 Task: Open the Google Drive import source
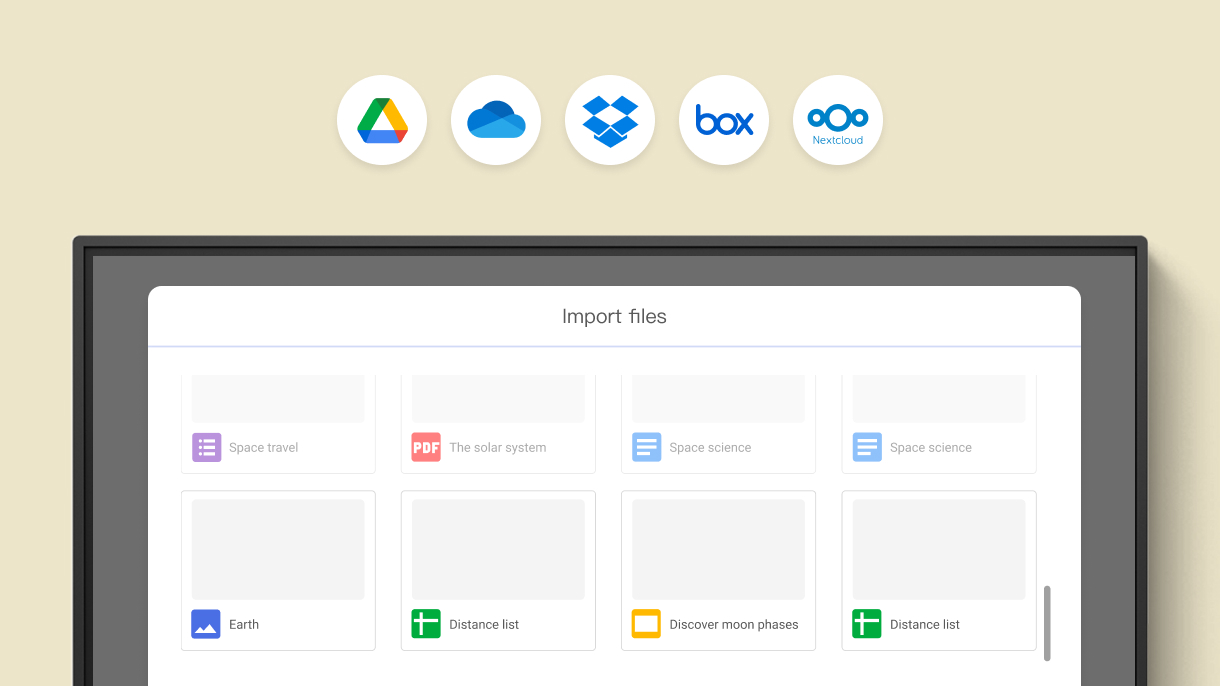coord(382,119)
